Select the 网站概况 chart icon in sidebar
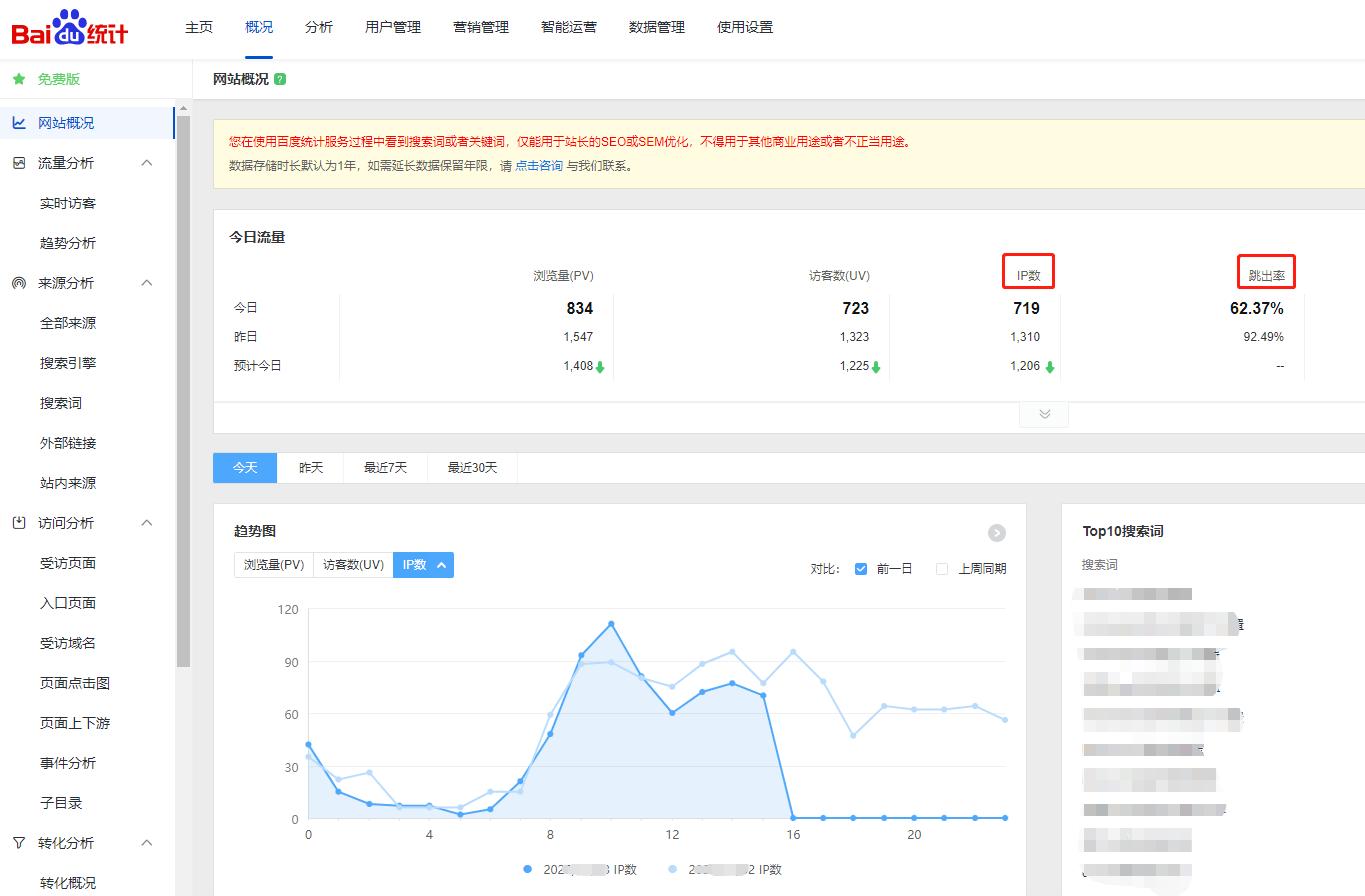Screen dimensions: 1365x896 point(18,122)
